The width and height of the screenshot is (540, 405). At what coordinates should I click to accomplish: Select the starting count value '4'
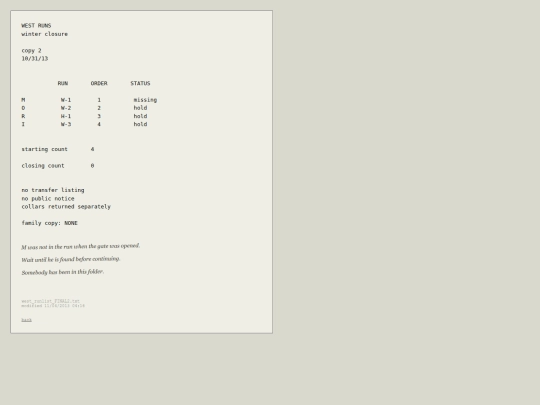(x=92, y=149)
